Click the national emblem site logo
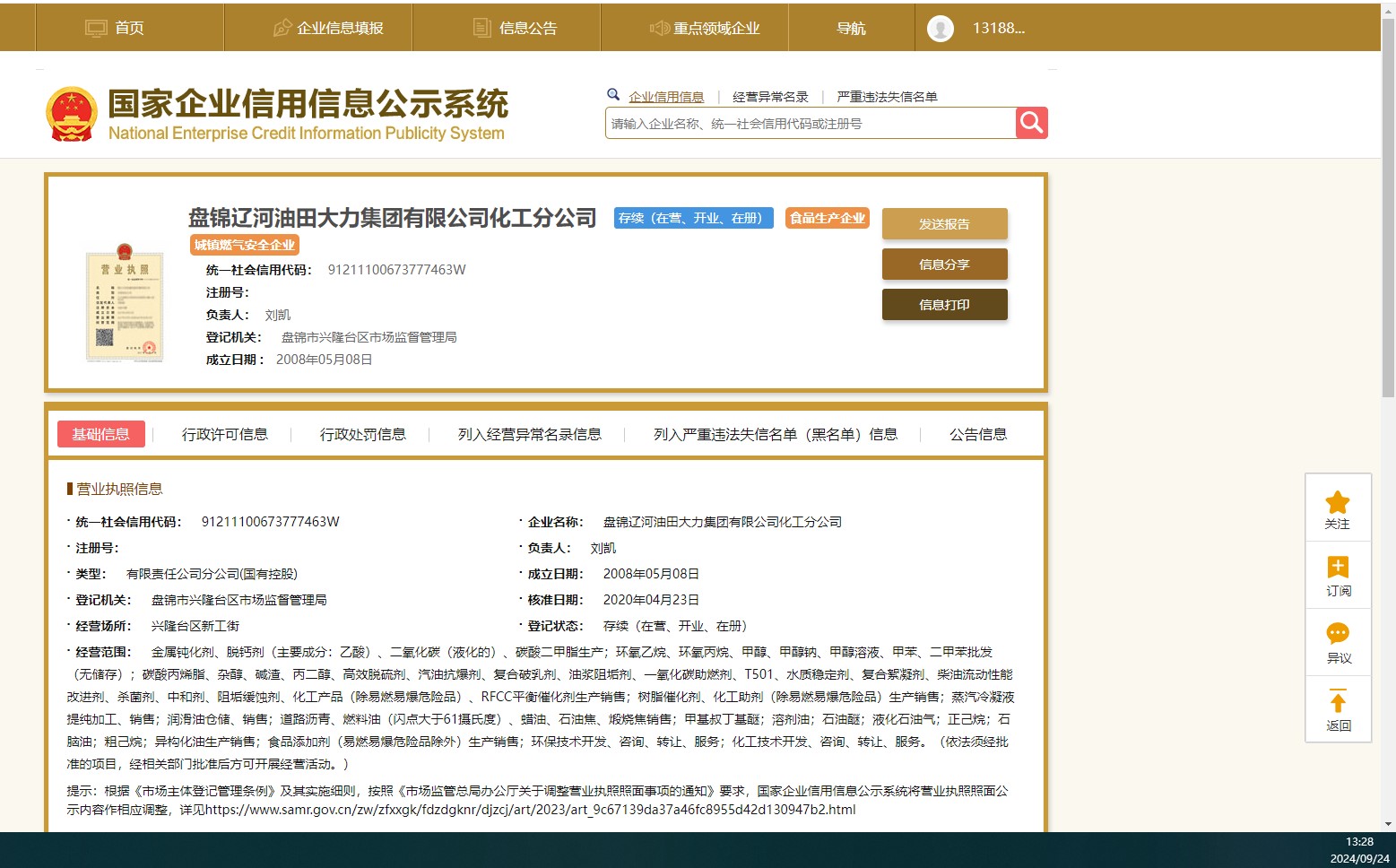 click(71, 114)
